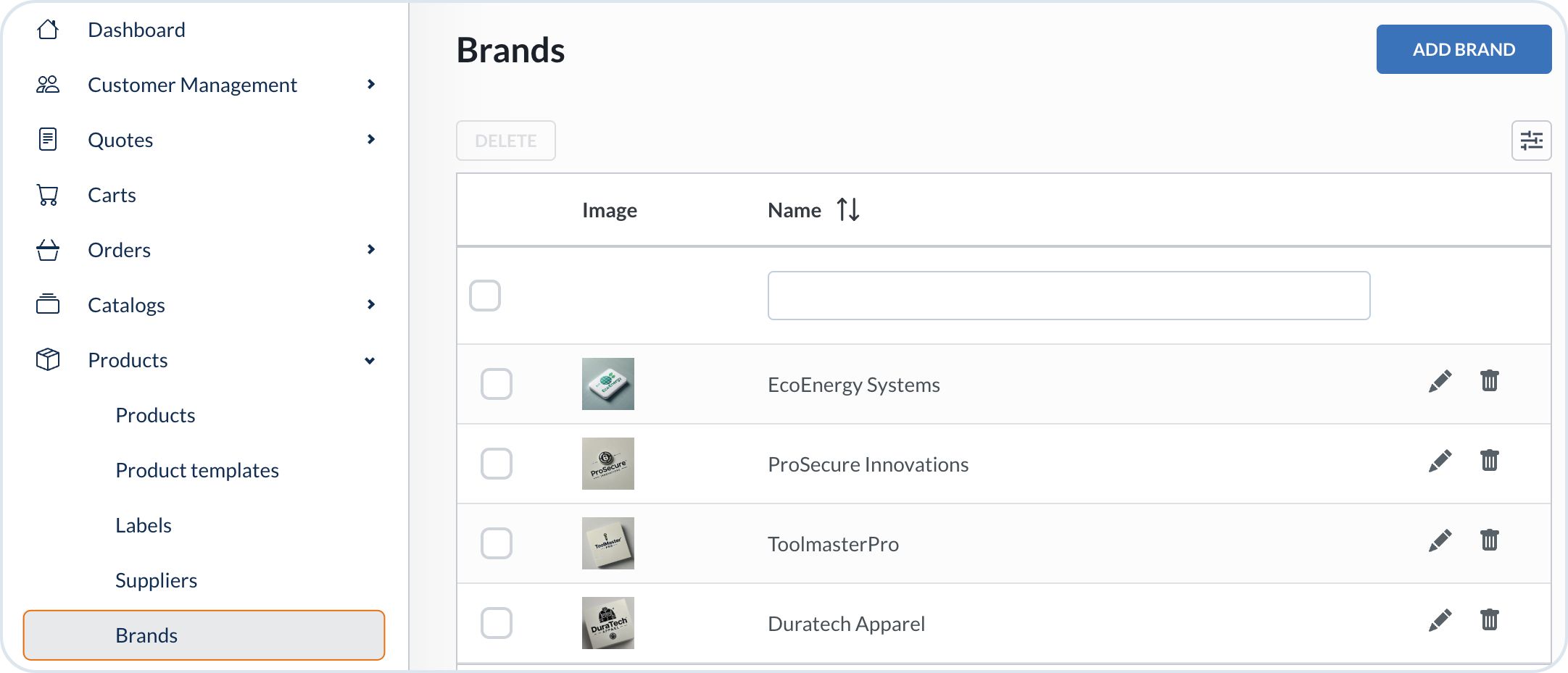Viewport: 1568px width, 673px height.
Task: Expand the Orders submenu arrow
Action: [371, 249]
